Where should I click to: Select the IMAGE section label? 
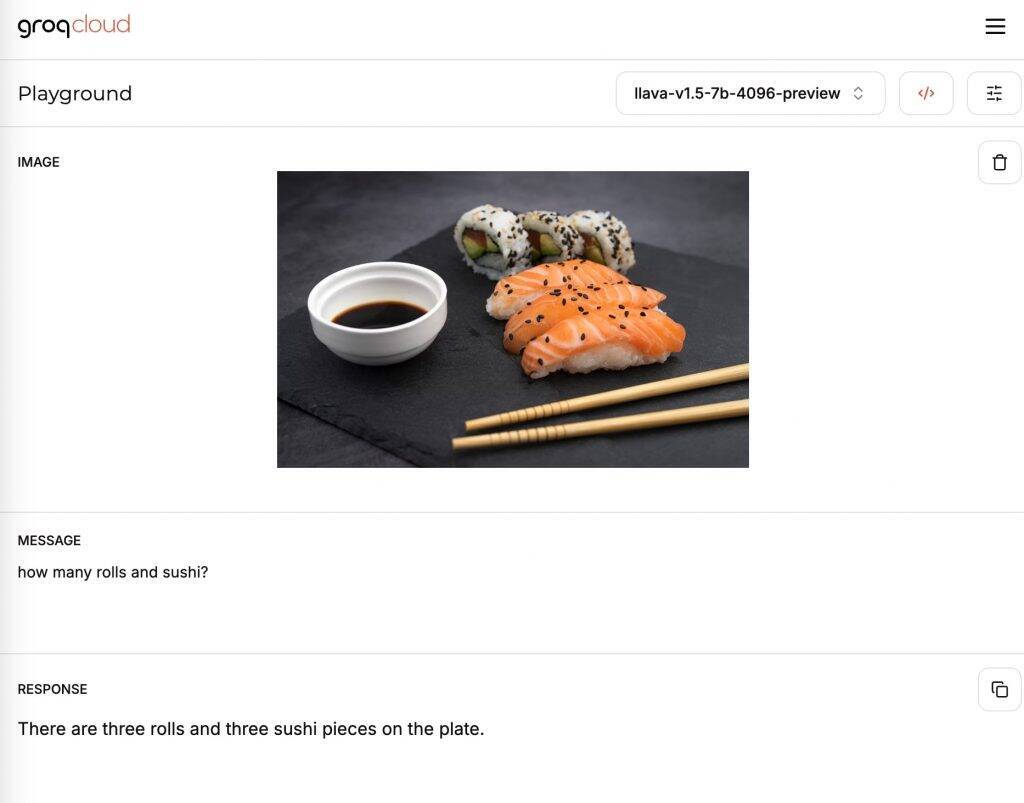[39, 162]
